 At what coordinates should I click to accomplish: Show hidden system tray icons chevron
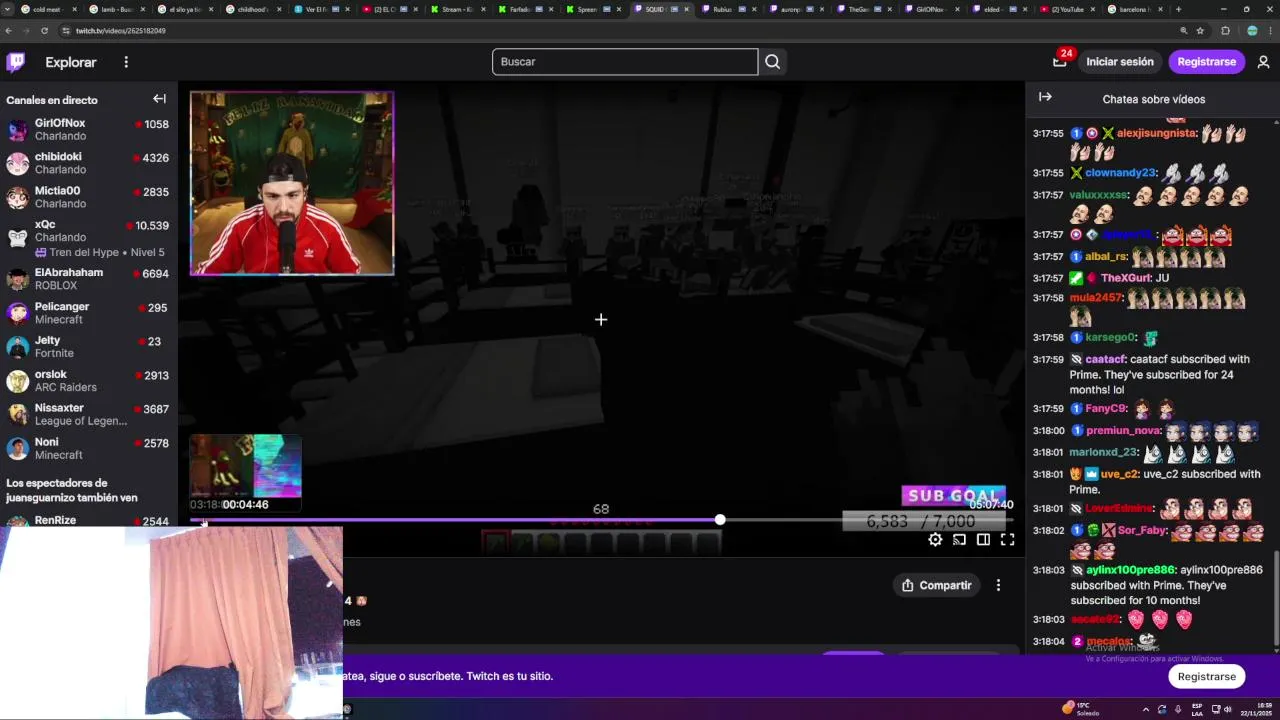1146,709
